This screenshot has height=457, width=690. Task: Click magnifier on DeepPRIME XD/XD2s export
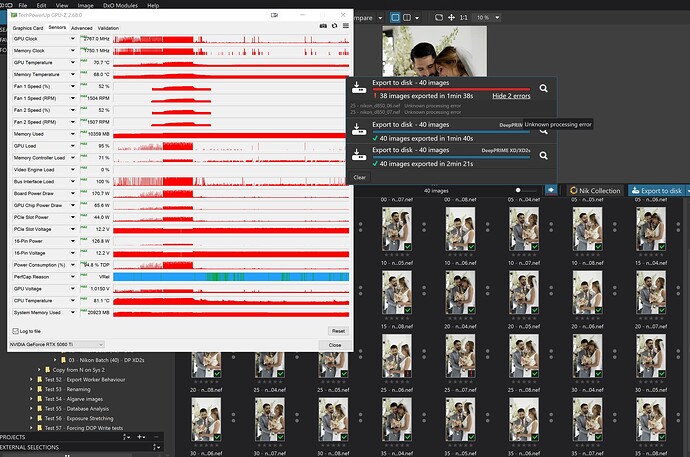543,153
